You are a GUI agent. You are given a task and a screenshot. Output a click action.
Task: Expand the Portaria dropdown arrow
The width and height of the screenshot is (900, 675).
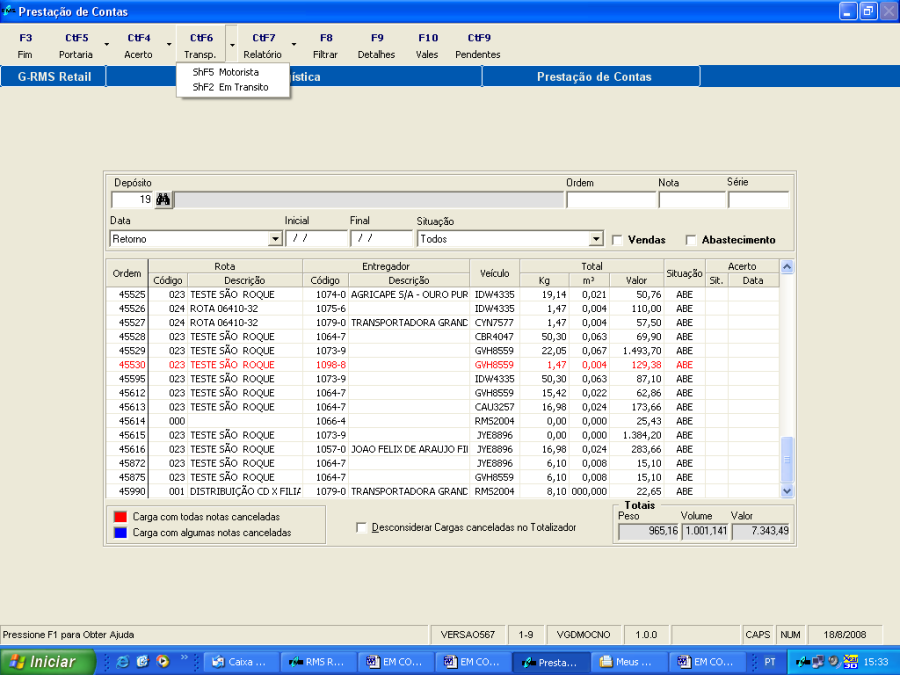tap(107, 45)
